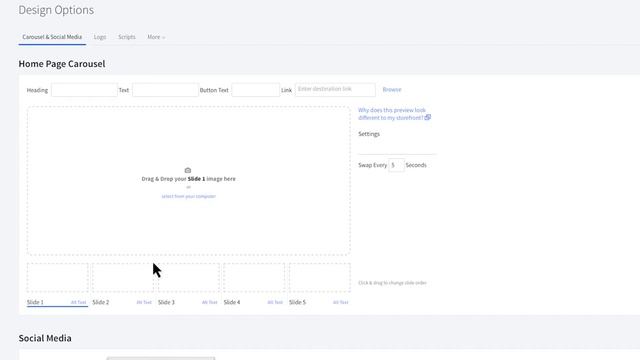Click Alt Text link for Slide 1
Viewport: 640px width, 360px height.
(x=78, y=302)
